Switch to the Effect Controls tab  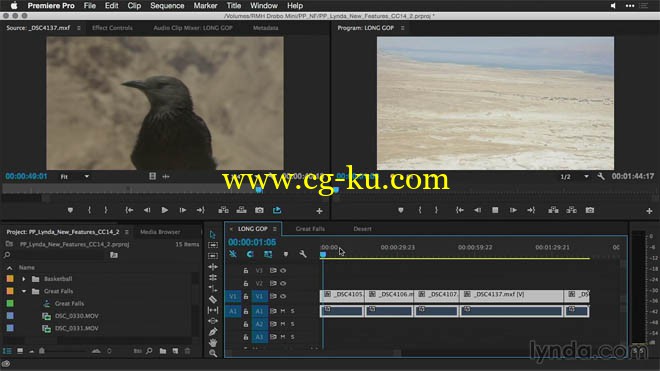(x=112, y=28)
